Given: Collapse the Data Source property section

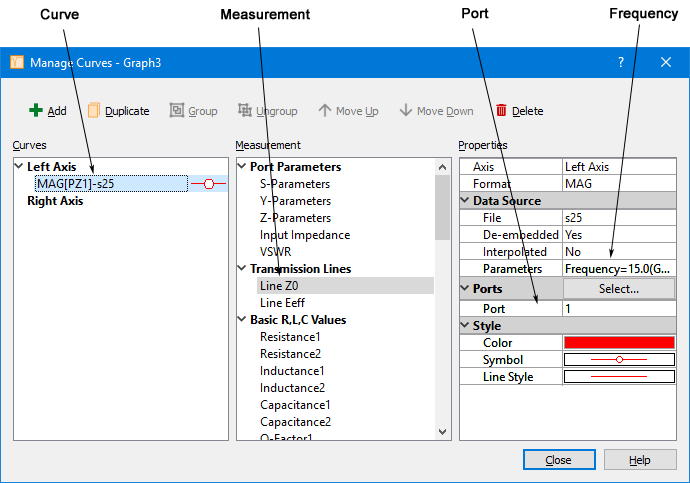Looking at the screenshot, I should (465, 200).
